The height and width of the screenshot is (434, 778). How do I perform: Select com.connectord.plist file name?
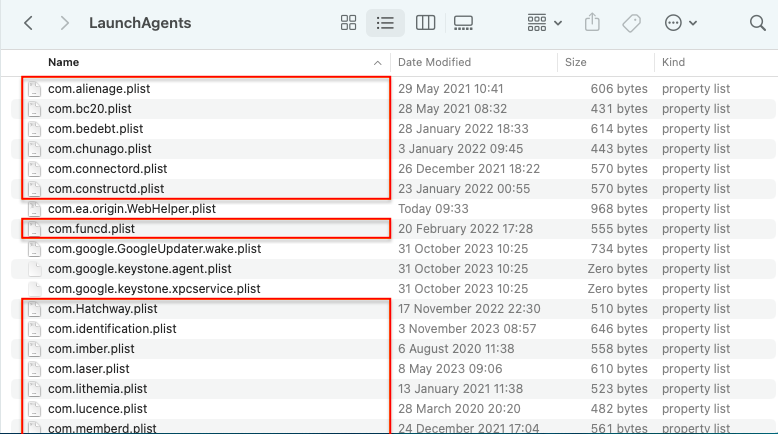(x=108, y=169)
